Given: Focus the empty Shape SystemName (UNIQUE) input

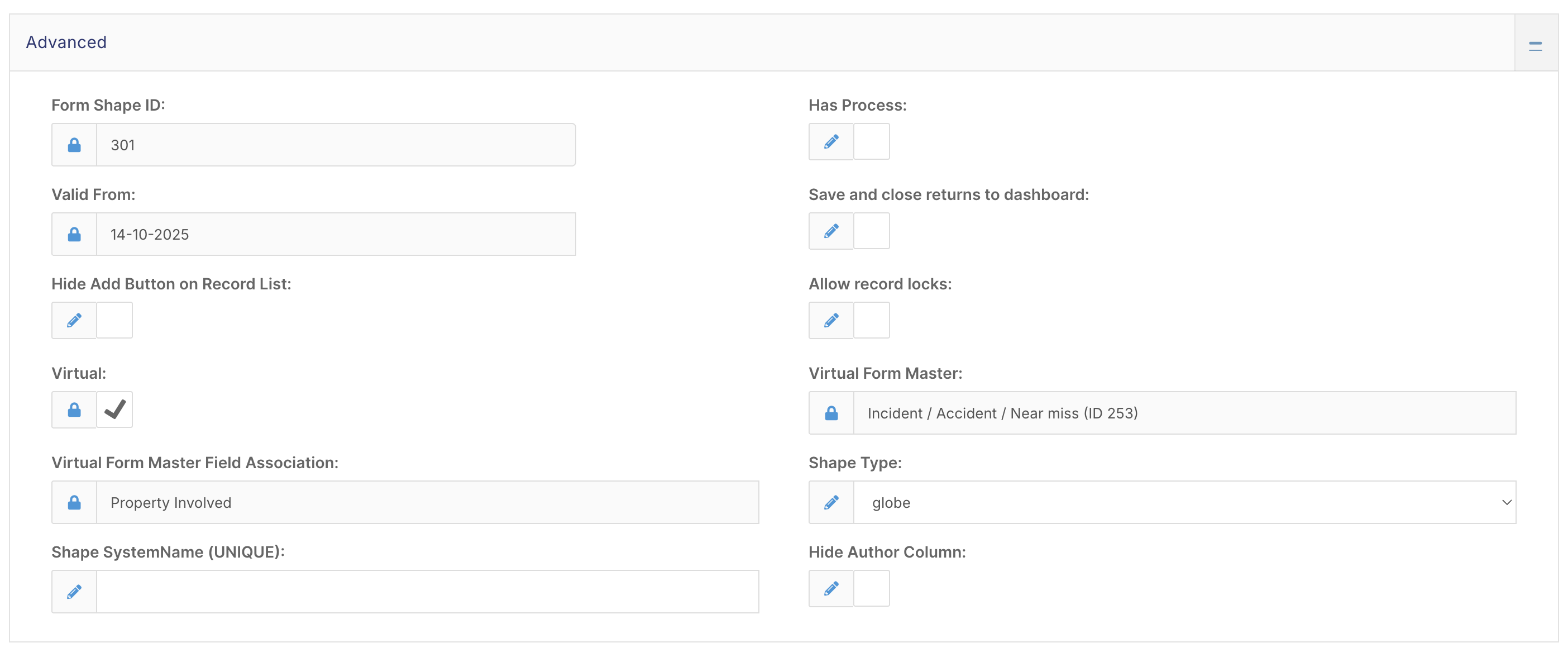Looking at the screenshot, I should click(427, 592).
